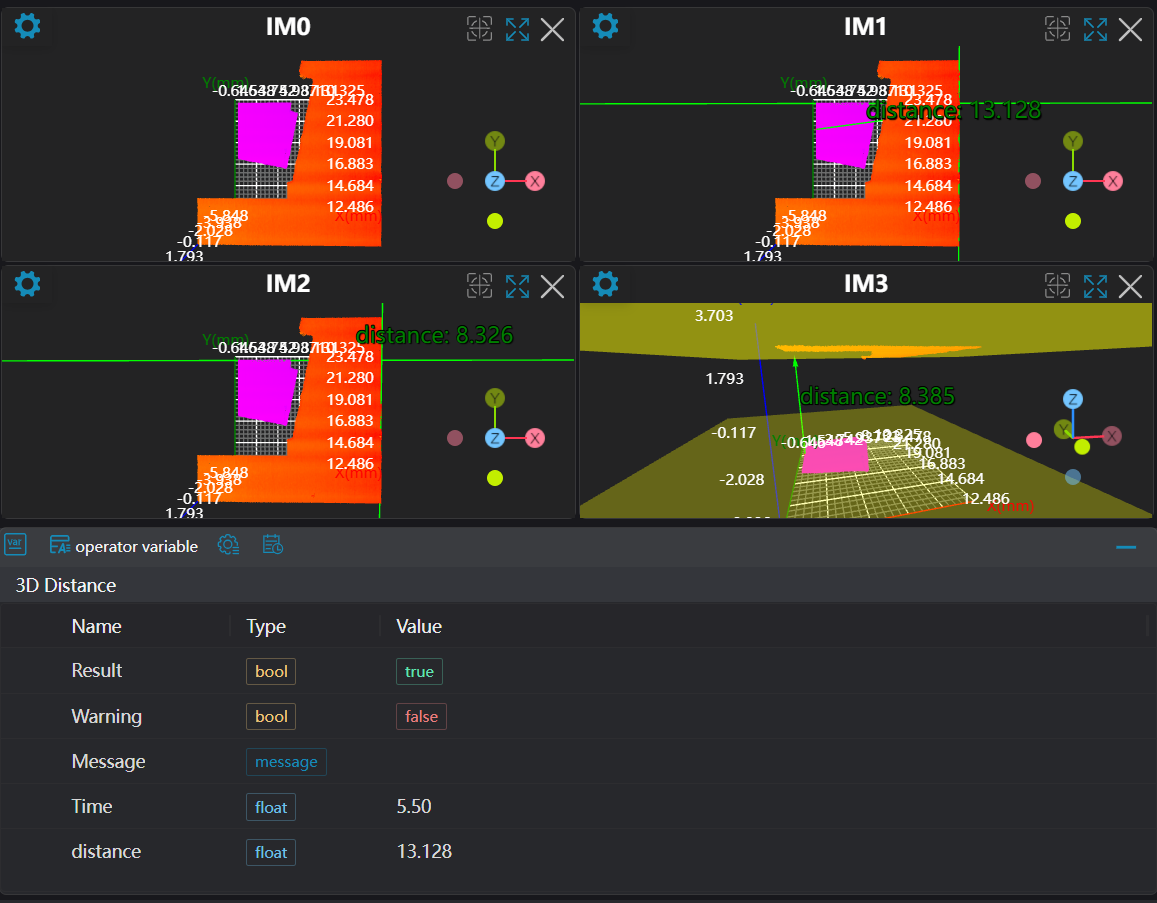The height and width of the screenshot is (903, 1157).
Task: Collapse the output panel with minus button
Action: [1126, 547]
